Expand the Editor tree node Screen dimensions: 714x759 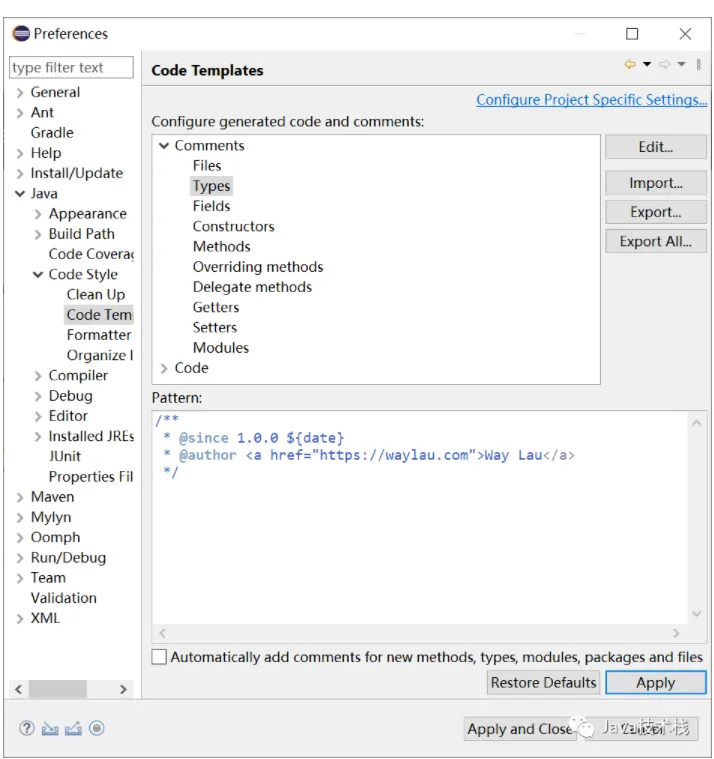point(38,416)
